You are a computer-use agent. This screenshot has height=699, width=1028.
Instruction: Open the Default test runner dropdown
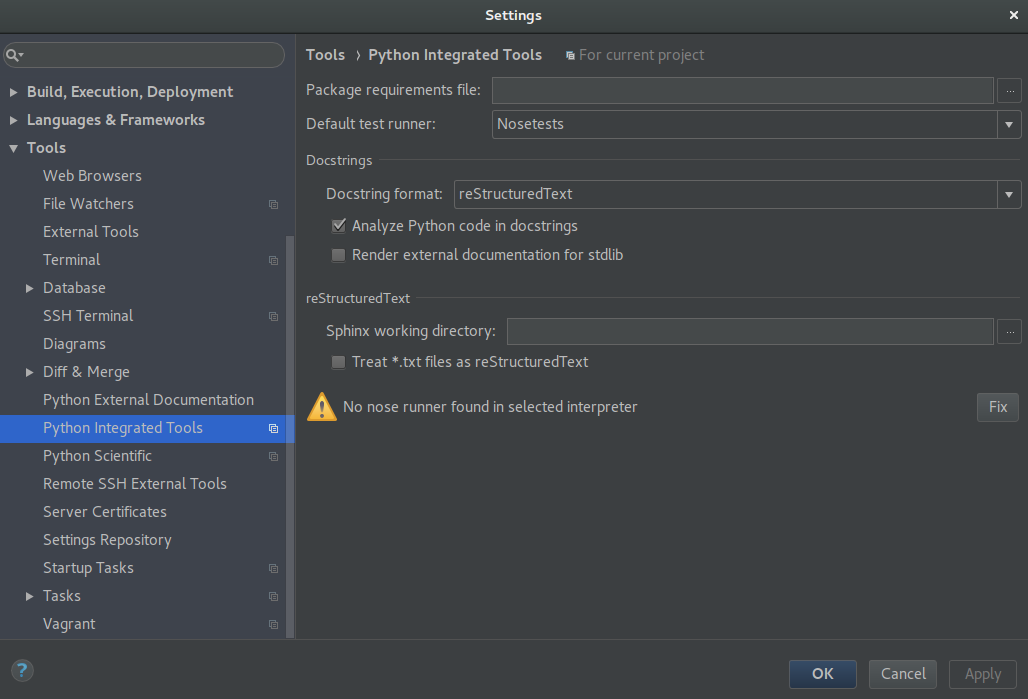(x=1009, y=124)
